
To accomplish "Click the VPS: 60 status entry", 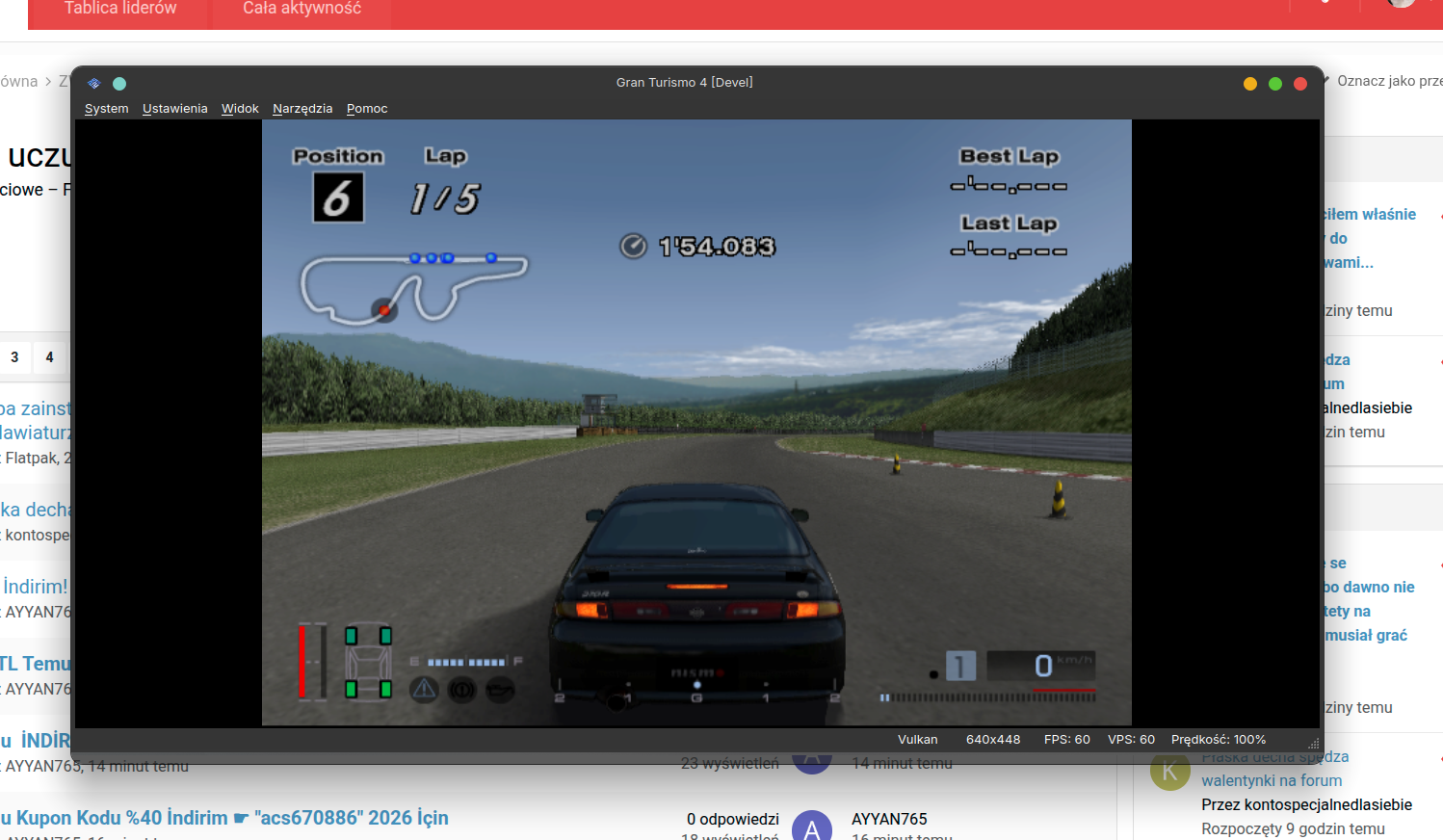I will click(1131, 740).
